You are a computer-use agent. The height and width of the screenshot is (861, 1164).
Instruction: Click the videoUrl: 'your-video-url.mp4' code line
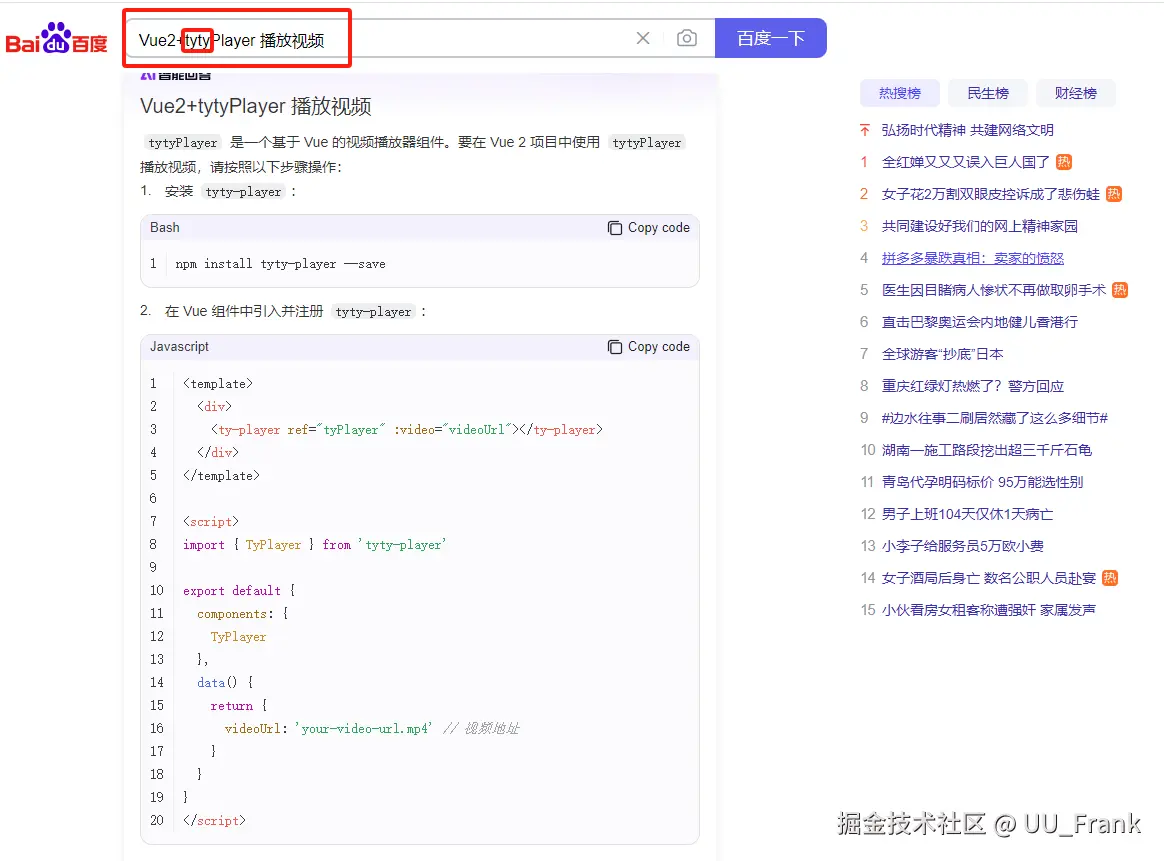pyautogui.click(x=371, y=728)
